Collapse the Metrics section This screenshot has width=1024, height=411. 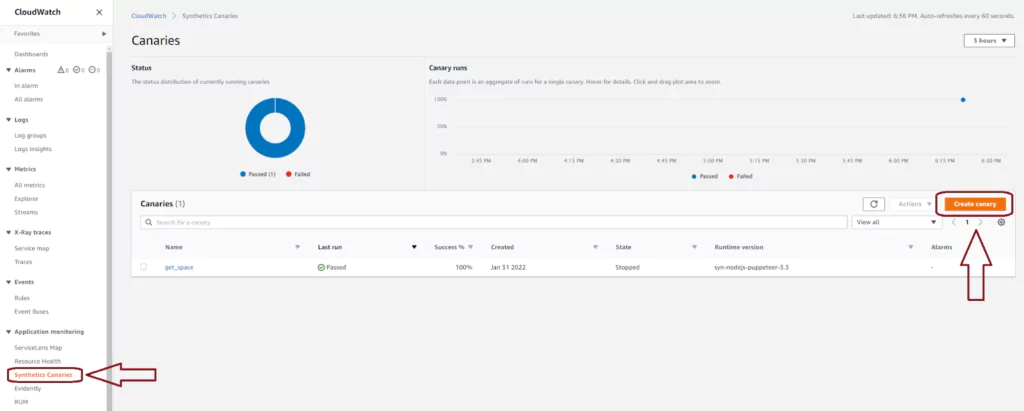pyautogui.click(x=8, y=169)
